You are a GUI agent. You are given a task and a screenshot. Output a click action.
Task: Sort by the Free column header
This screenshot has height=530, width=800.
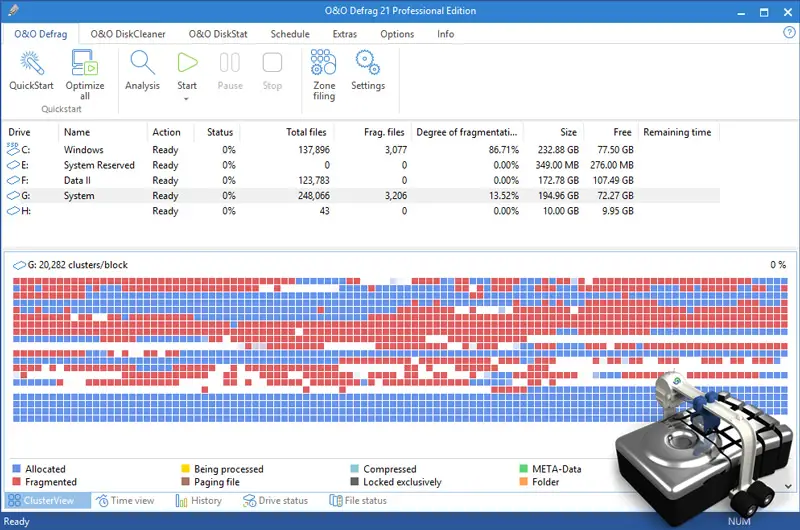pos(622,132)
